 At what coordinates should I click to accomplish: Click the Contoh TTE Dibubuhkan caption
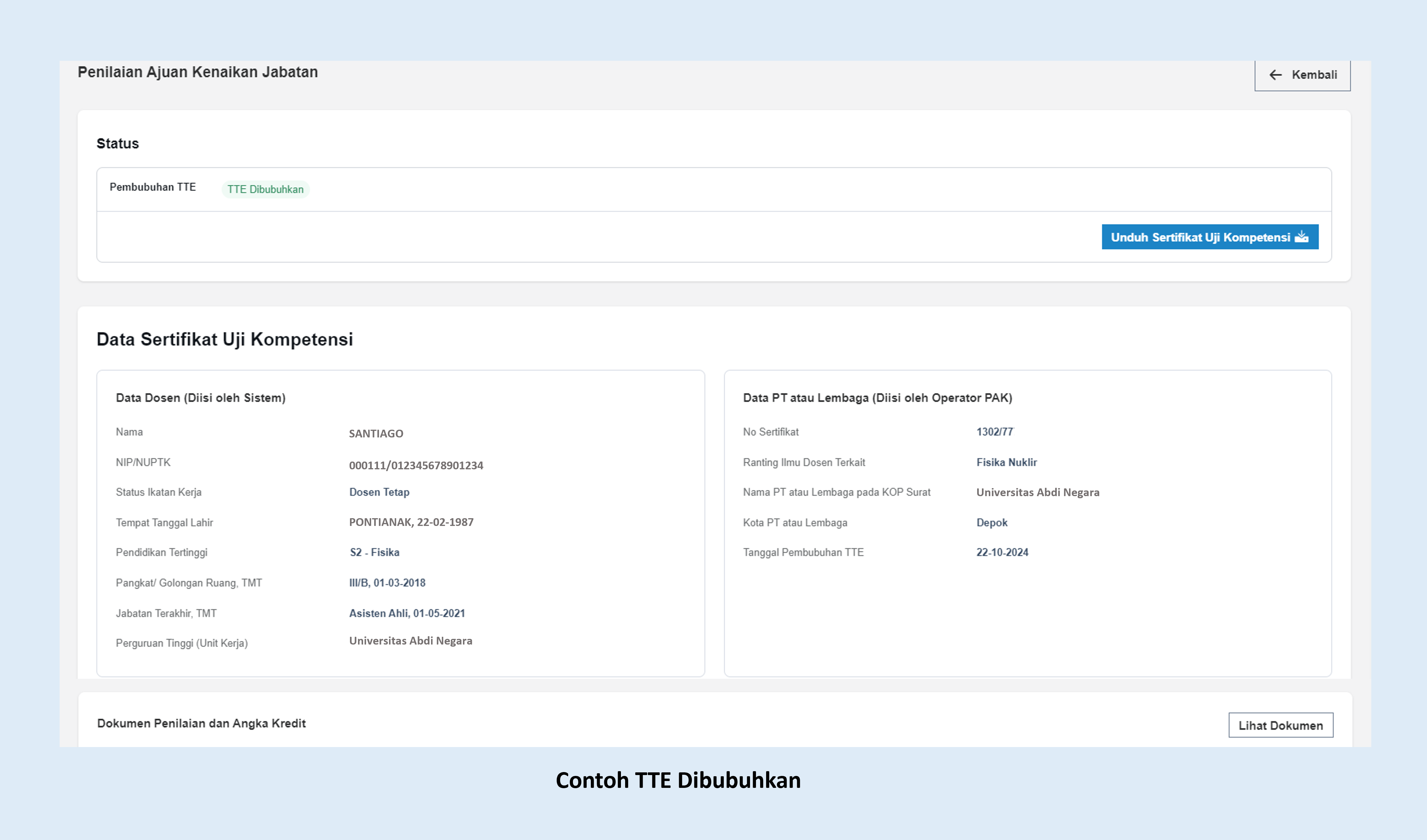(x=678, y=780)
